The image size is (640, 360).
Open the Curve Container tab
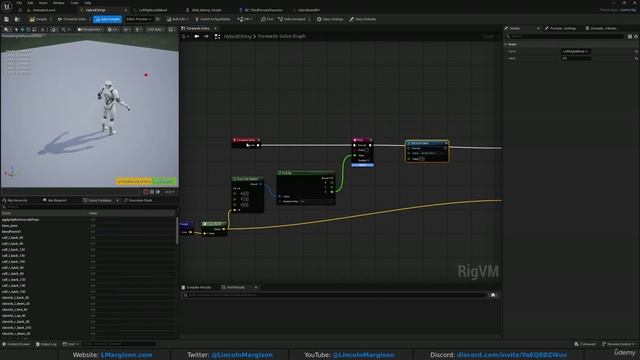[x=98, y=200]
